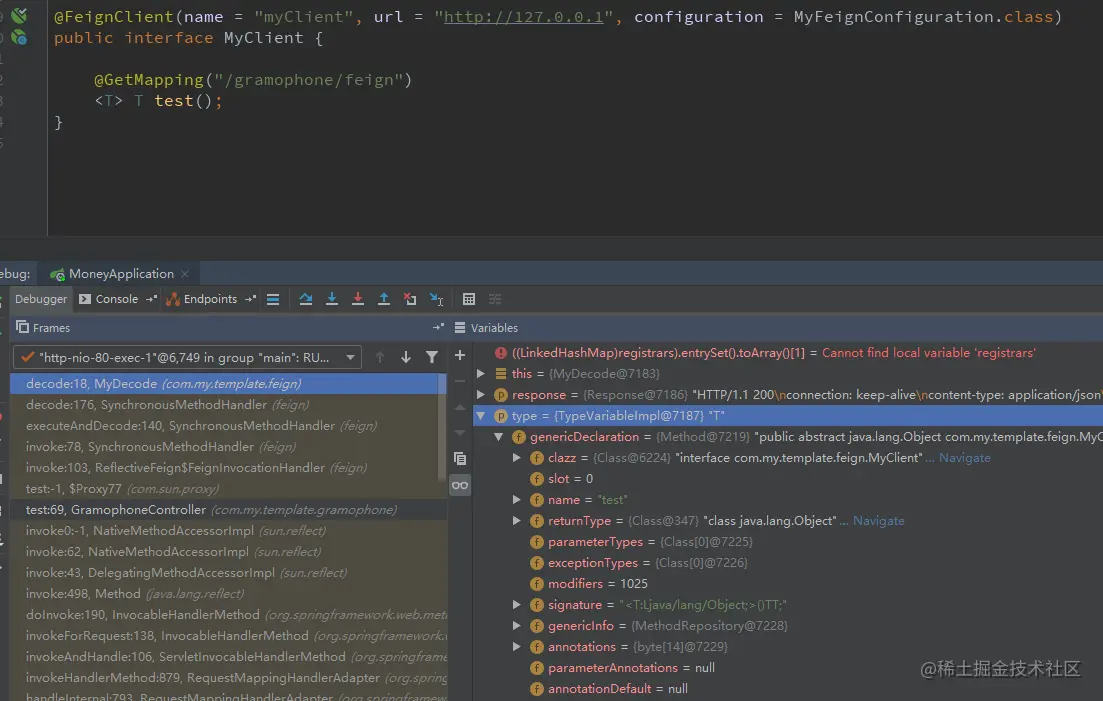The width and height of the screenshot is (1103, 701).
Task: Select the exceptionTypes variable row
Action: point(788,562)
